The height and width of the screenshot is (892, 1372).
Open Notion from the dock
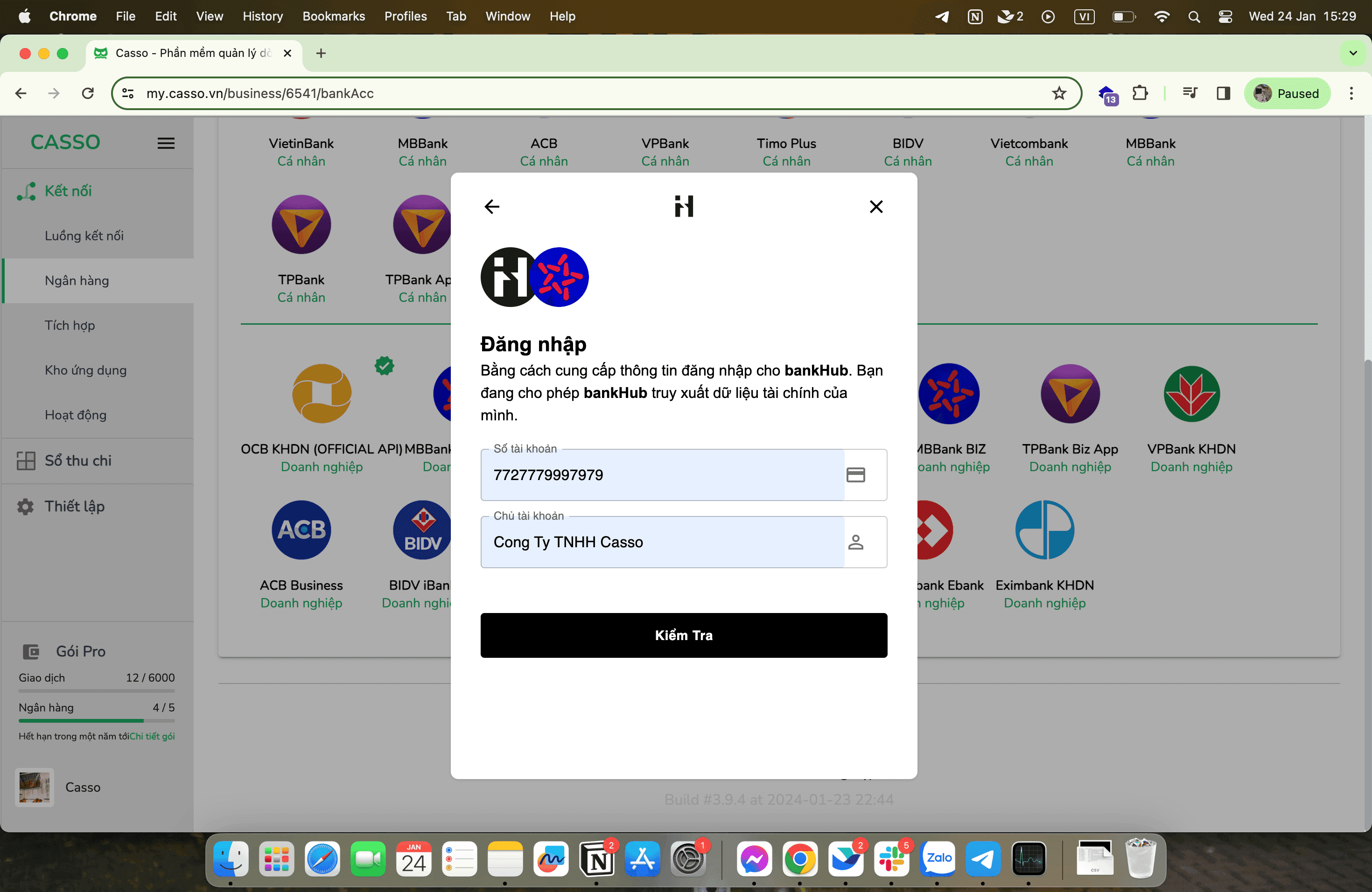[x=597, y=859]
